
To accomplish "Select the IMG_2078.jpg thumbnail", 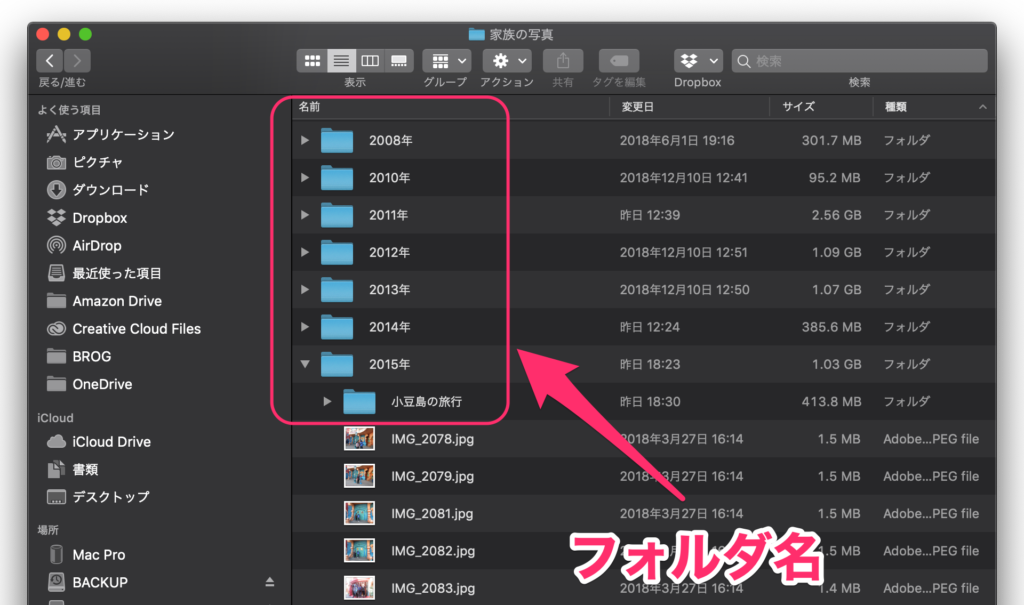I will coord(359,439).
